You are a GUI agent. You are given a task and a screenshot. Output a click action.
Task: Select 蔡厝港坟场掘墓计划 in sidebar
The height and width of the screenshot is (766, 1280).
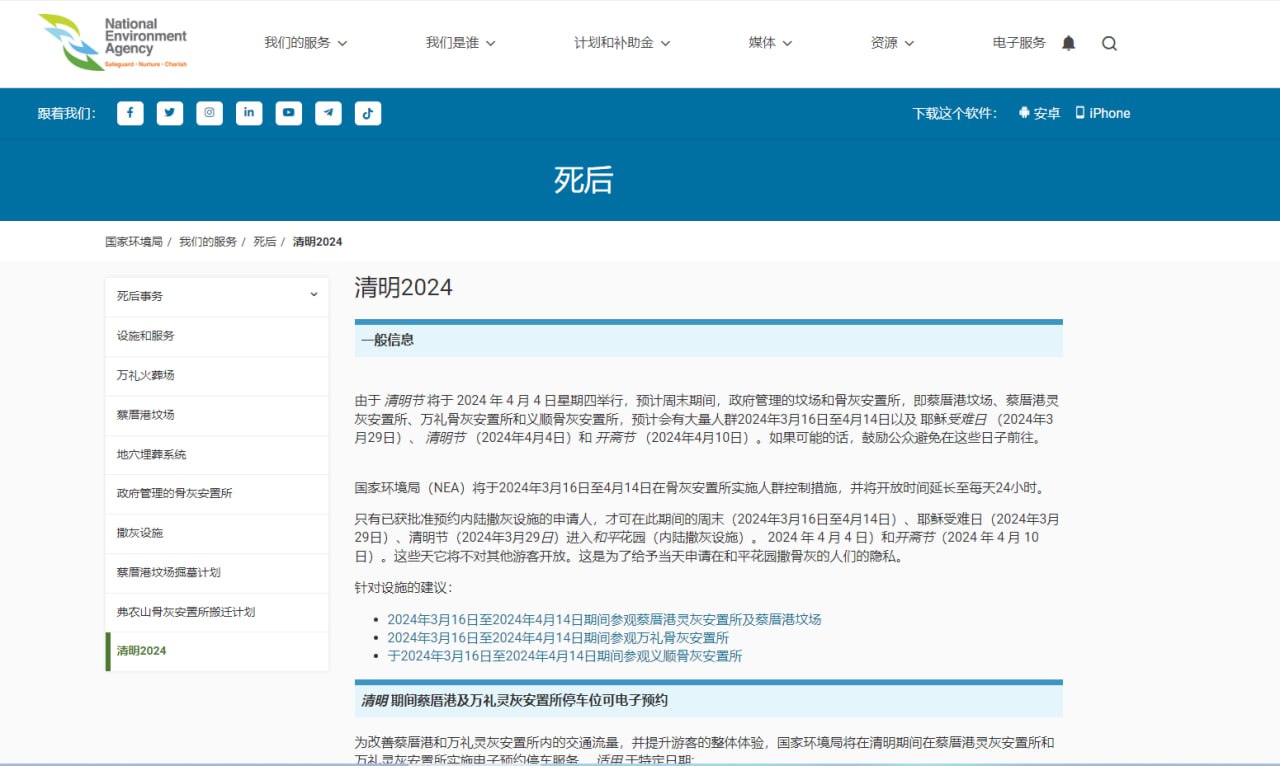tap(217, 572)
